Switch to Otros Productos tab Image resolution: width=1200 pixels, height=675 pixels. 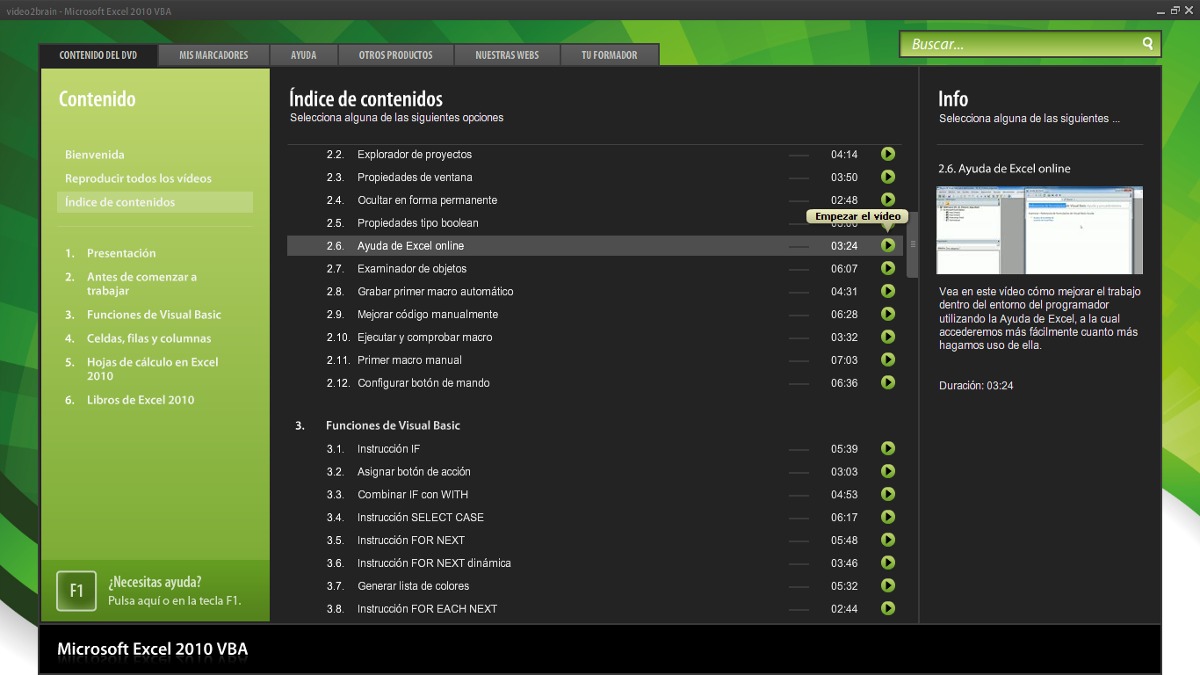396,55
